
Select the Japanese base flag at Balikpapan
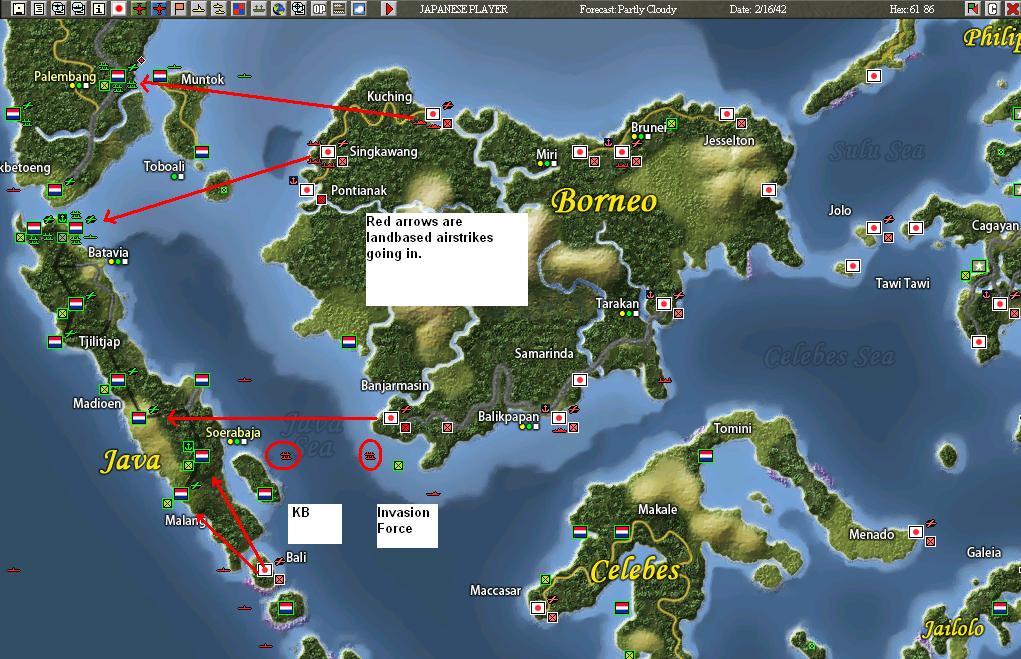coord(559,417)
